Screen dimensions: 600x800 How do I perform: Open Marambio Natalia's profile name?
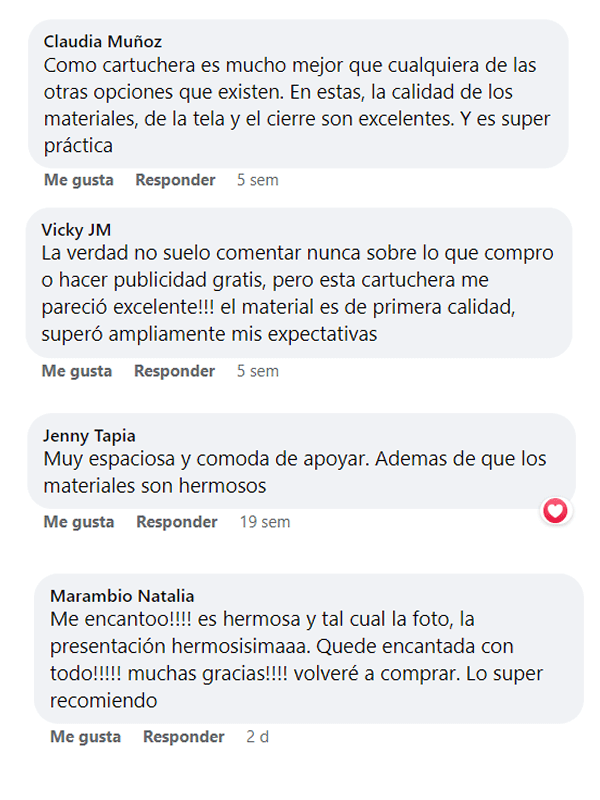coord(122,596)
